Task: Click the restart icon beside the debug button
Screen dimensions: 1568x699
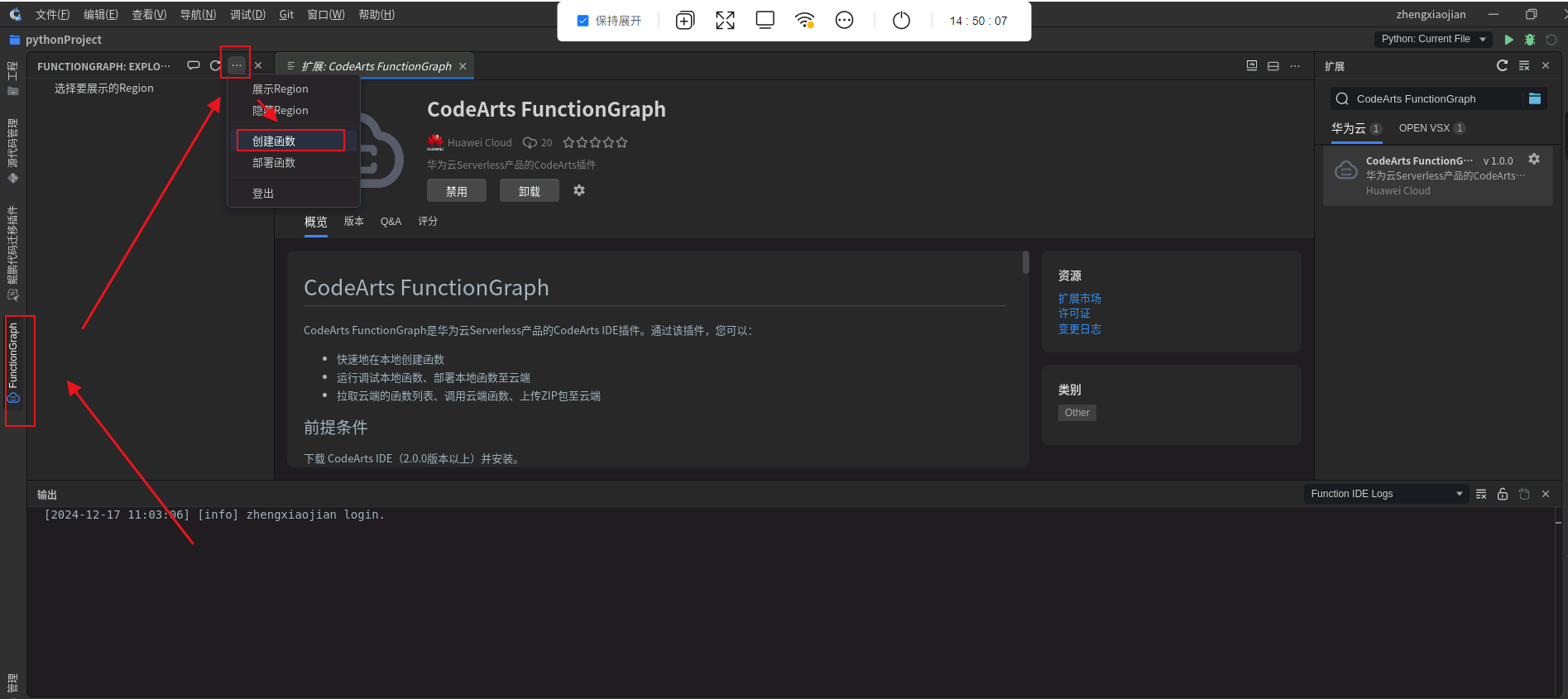Action: (1551, 39)
